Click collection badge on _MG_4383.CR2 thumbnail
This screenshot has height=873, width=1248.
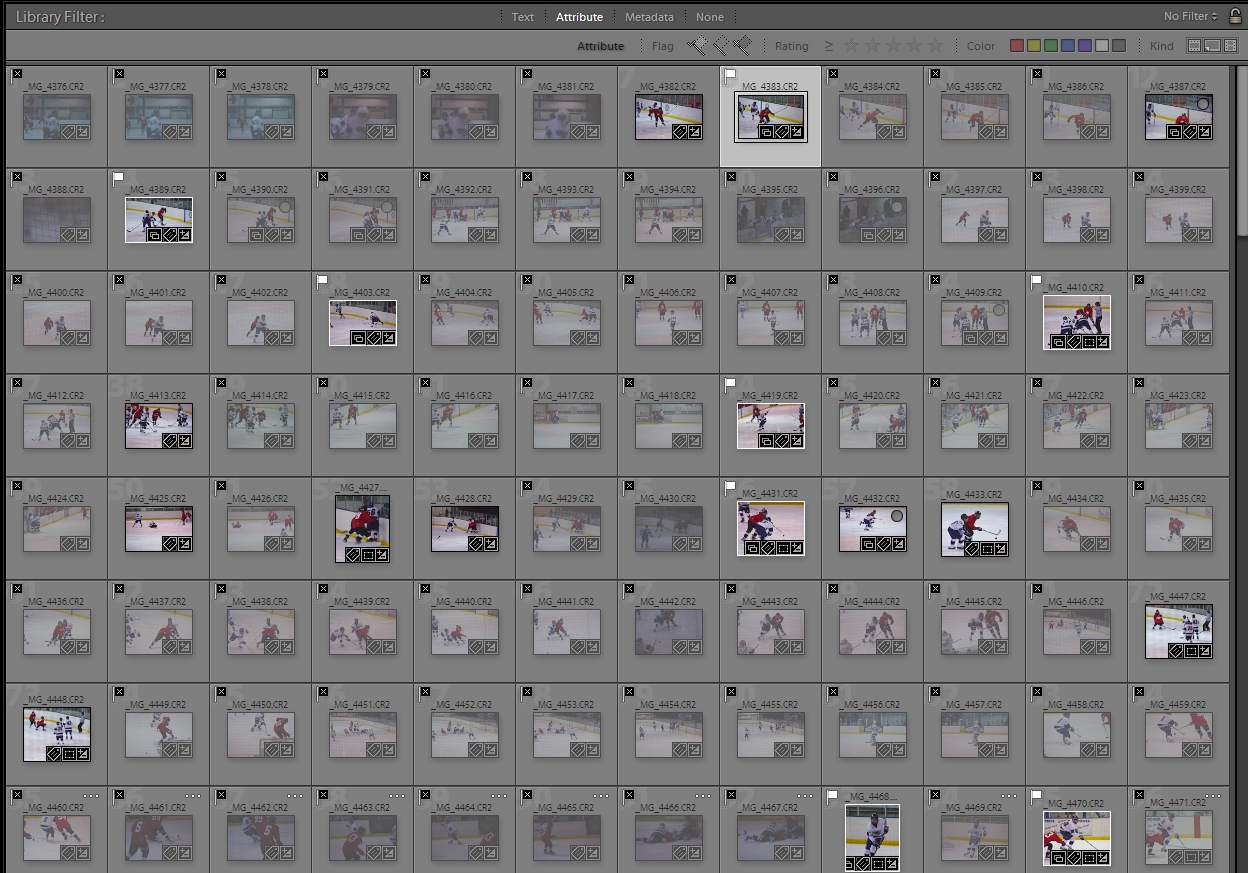[x=766, y=132]
